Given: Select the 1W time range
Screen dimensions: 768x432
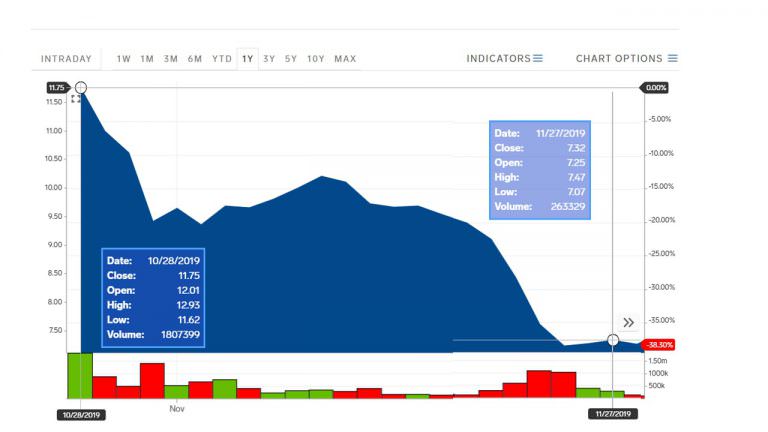Looking at the screenshot, I should coord(123,59).
